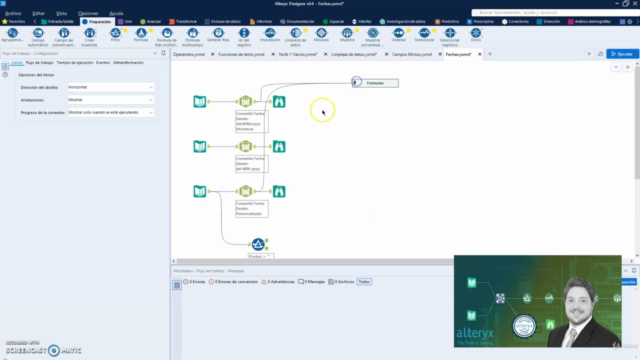Open the Ayuda menu
The height and width of the screenshot is (360, 640).
coord(116,13)
